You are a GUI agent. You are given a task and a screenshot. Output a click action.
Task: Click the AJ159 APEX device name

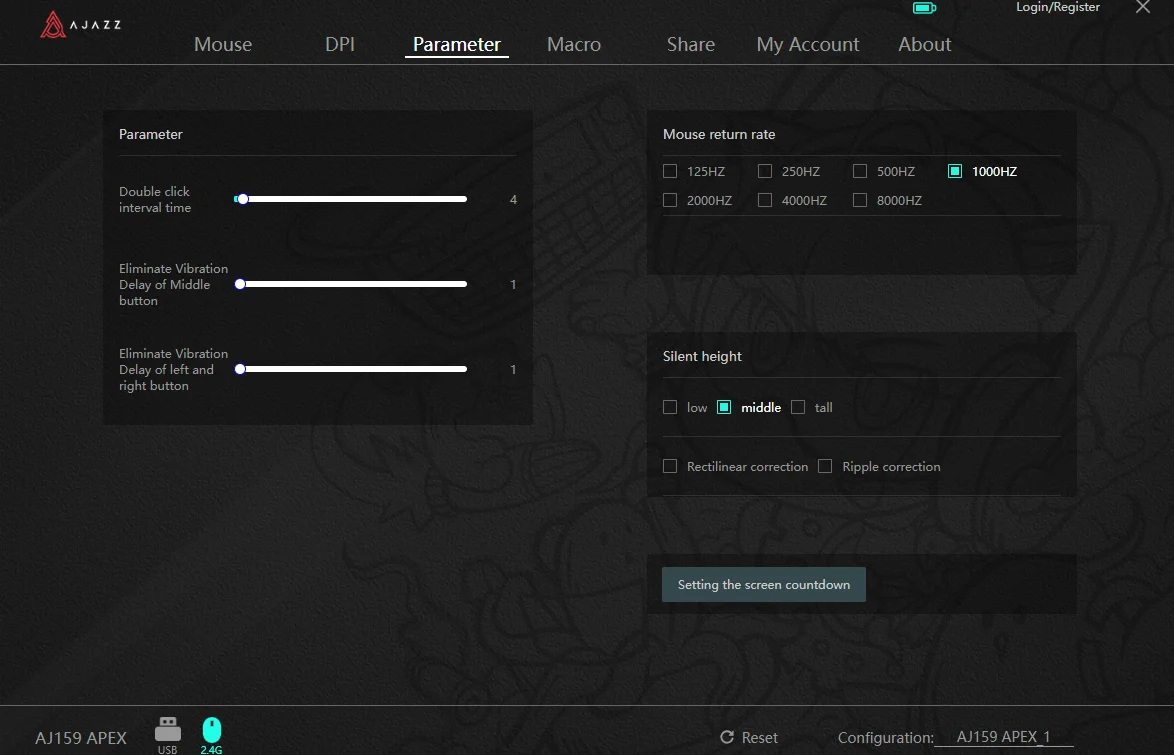click(x=81, y=738)
